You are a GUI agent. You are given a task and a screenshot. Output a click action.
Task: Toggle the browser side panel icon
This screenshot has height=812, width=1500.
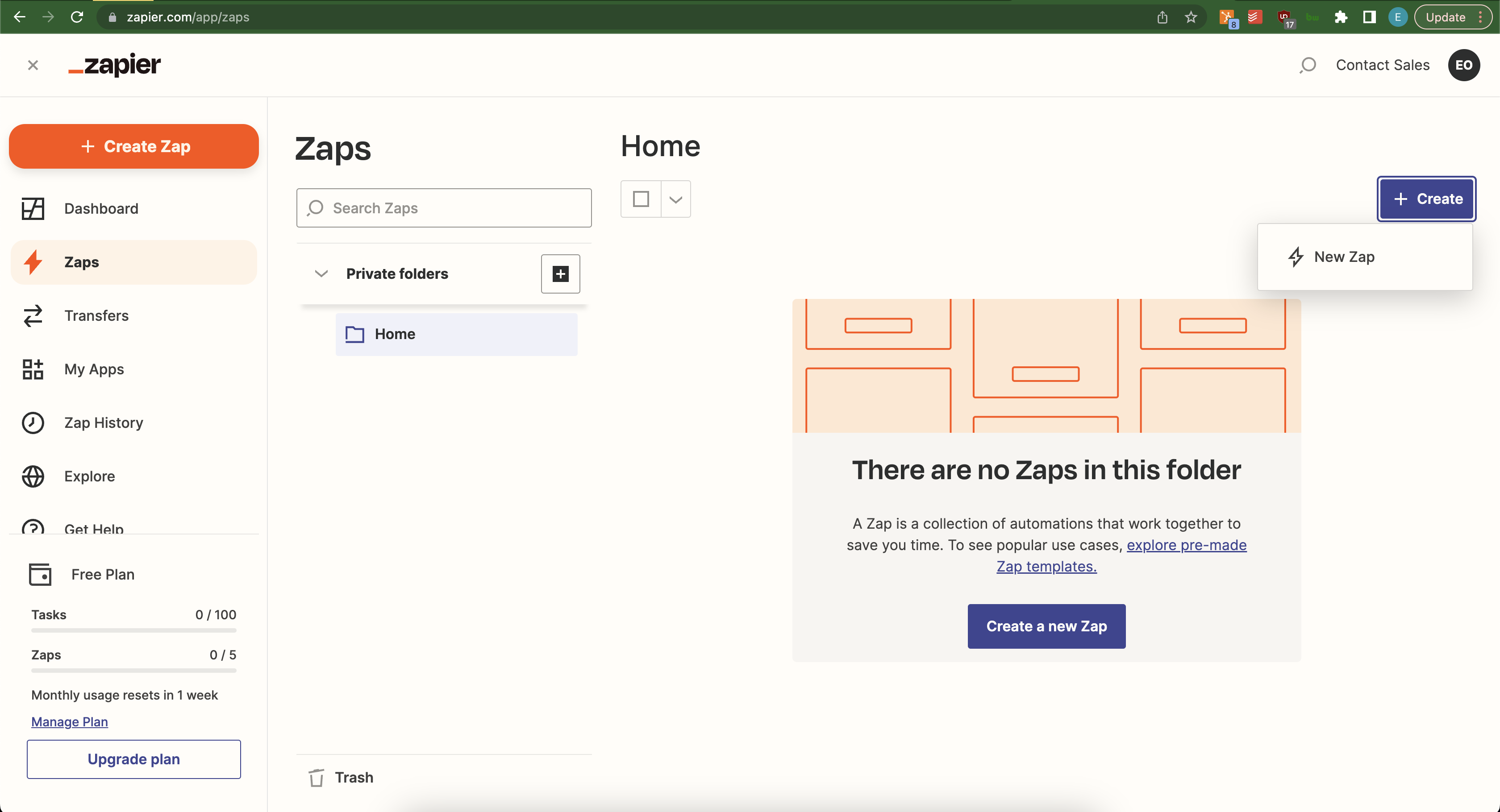point(1370,17)
